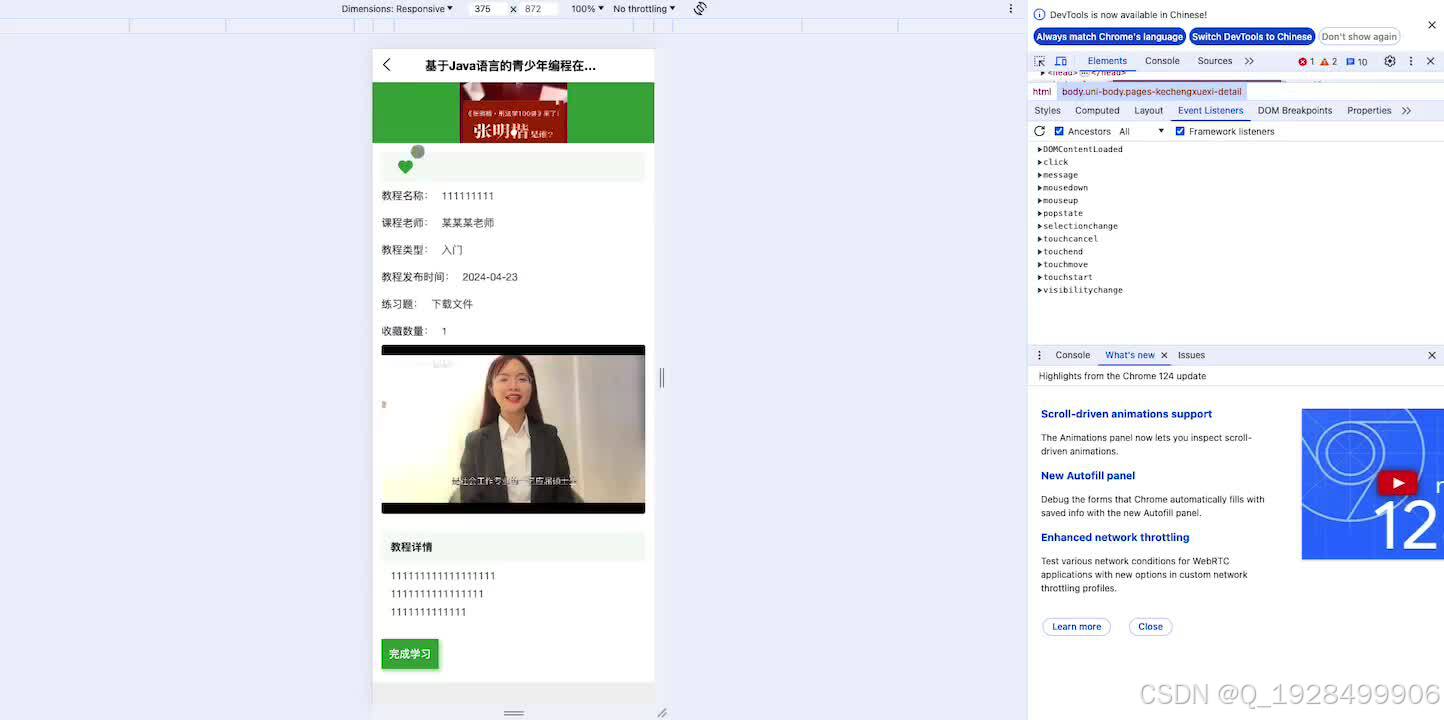Click the Close button in What's new
The image size is (1444, 720).
pyautogui.click(x=1150, y=627)
